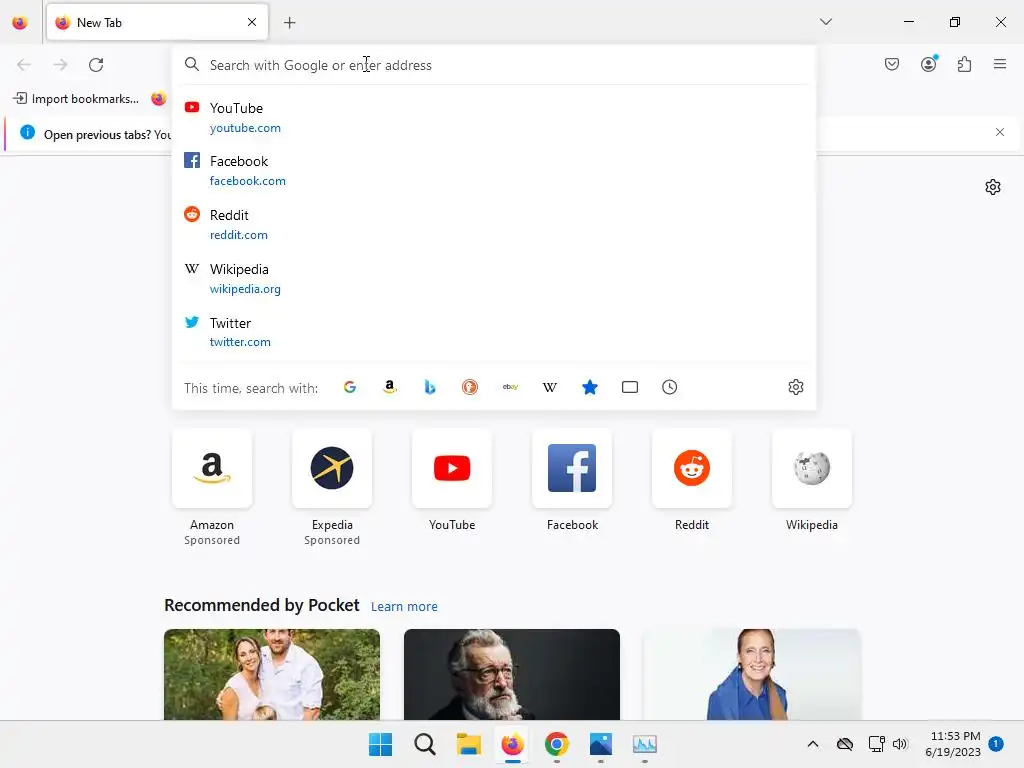Click the Firefox View icon

pyautogui.click(x=20, y=23)
